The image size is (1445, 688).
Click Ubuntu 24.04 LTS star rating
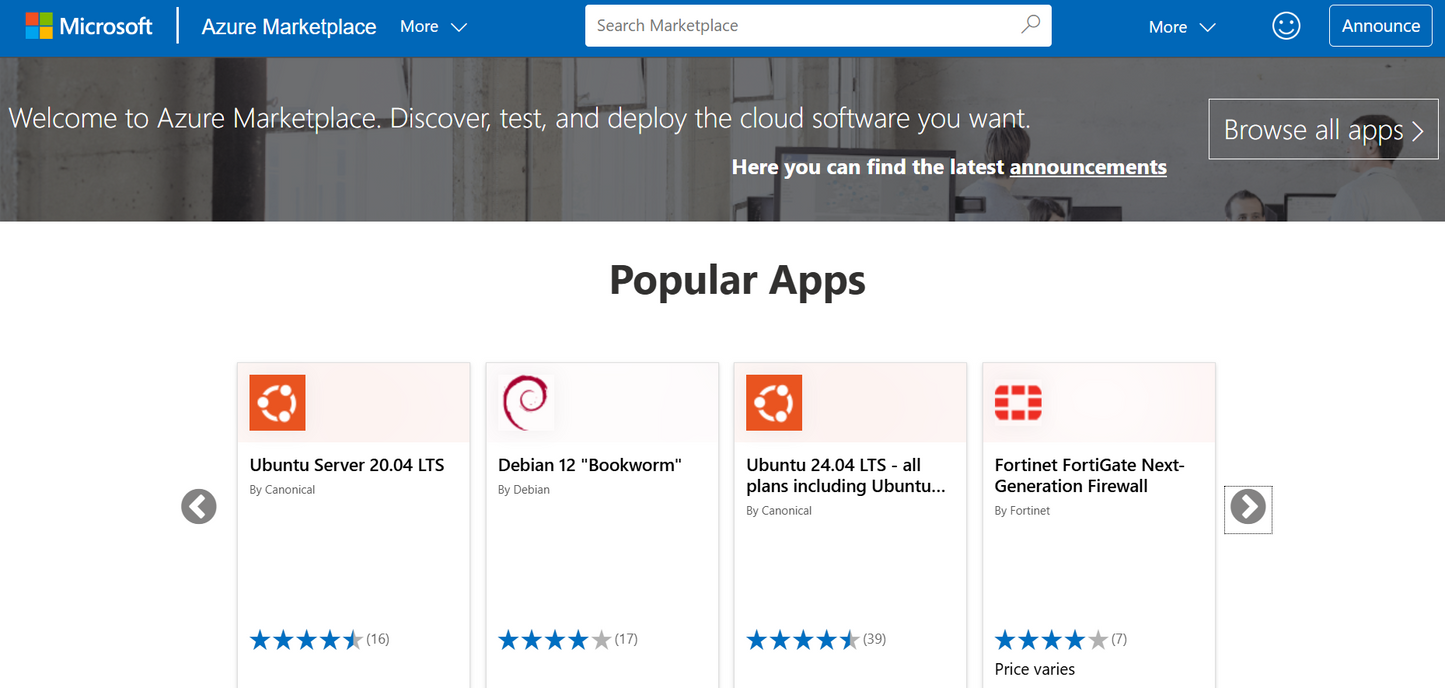coord(803,640)
